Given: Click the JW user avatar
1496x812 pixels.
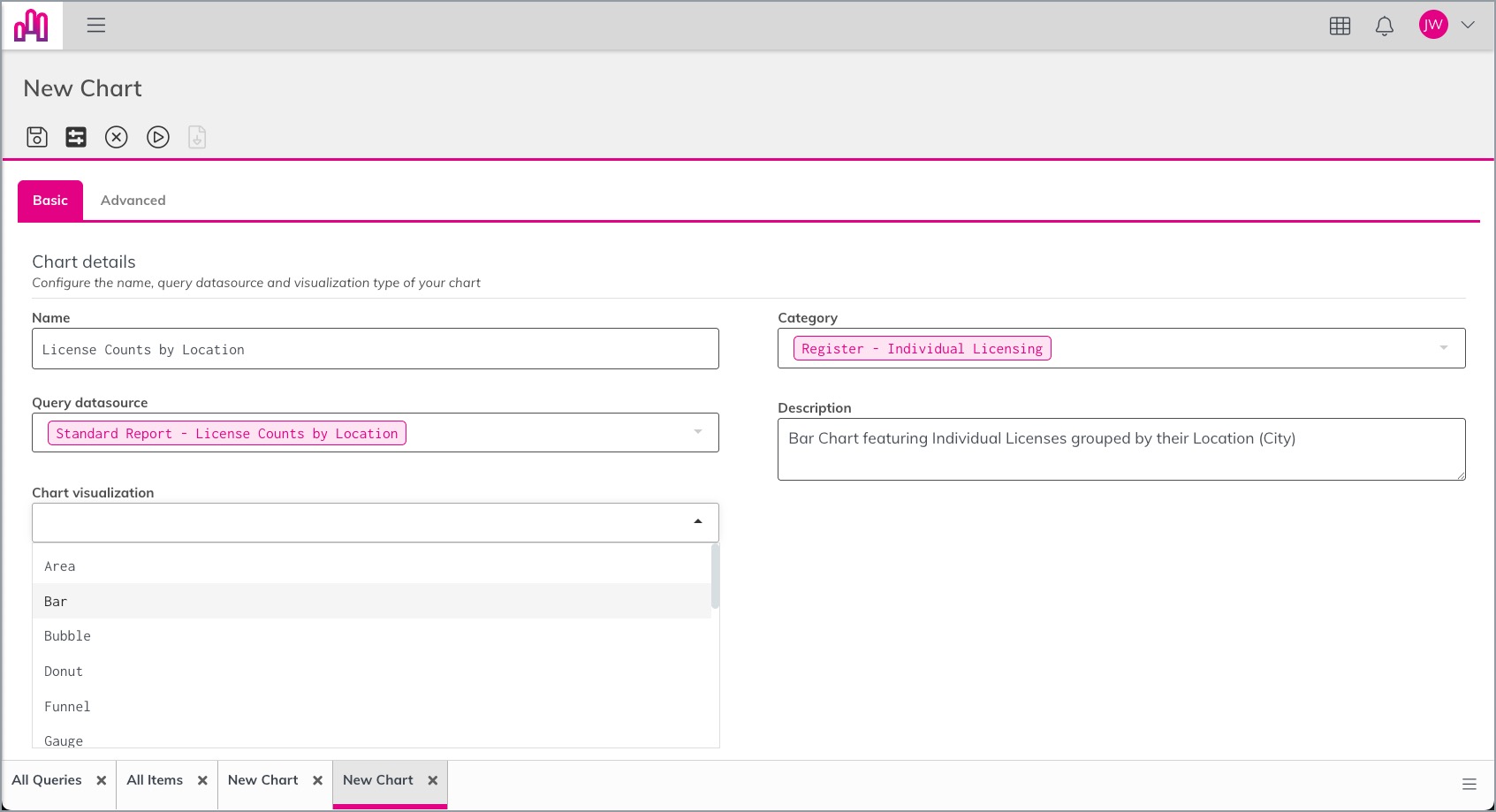Looking at the screenshot, I should [x=1433, y=25].
